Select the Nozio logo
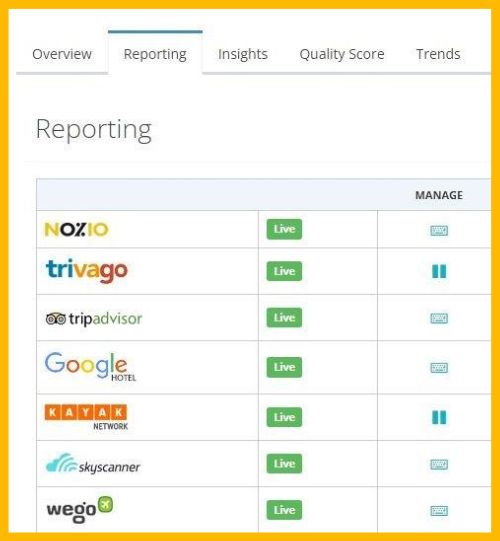The image size is (500, 541). coord(76,229)
